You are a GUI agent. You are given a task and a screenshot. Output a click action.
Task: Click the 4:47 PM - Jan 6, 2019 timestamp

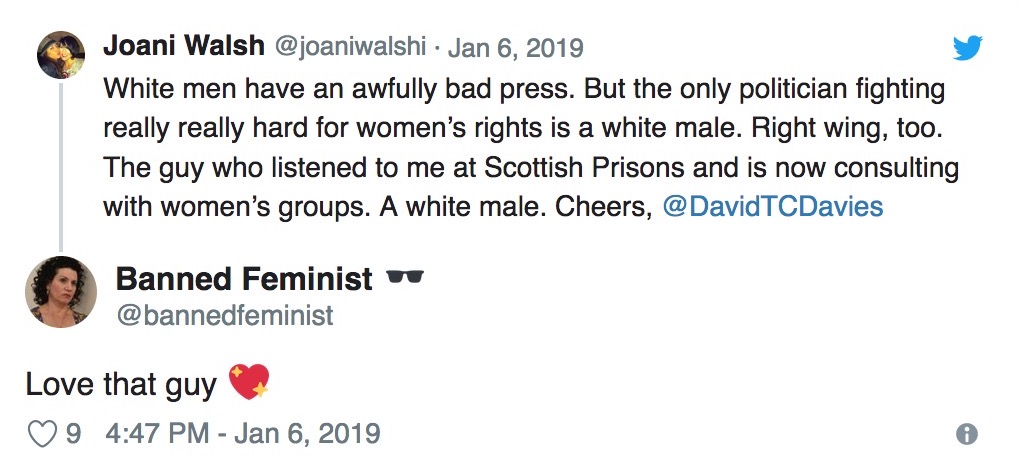point(243,434)
